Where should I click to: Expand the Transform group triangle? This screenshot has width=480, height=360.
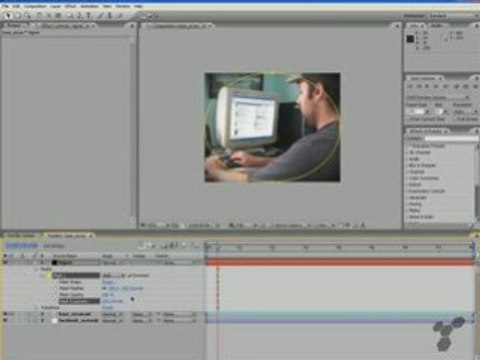36,308
